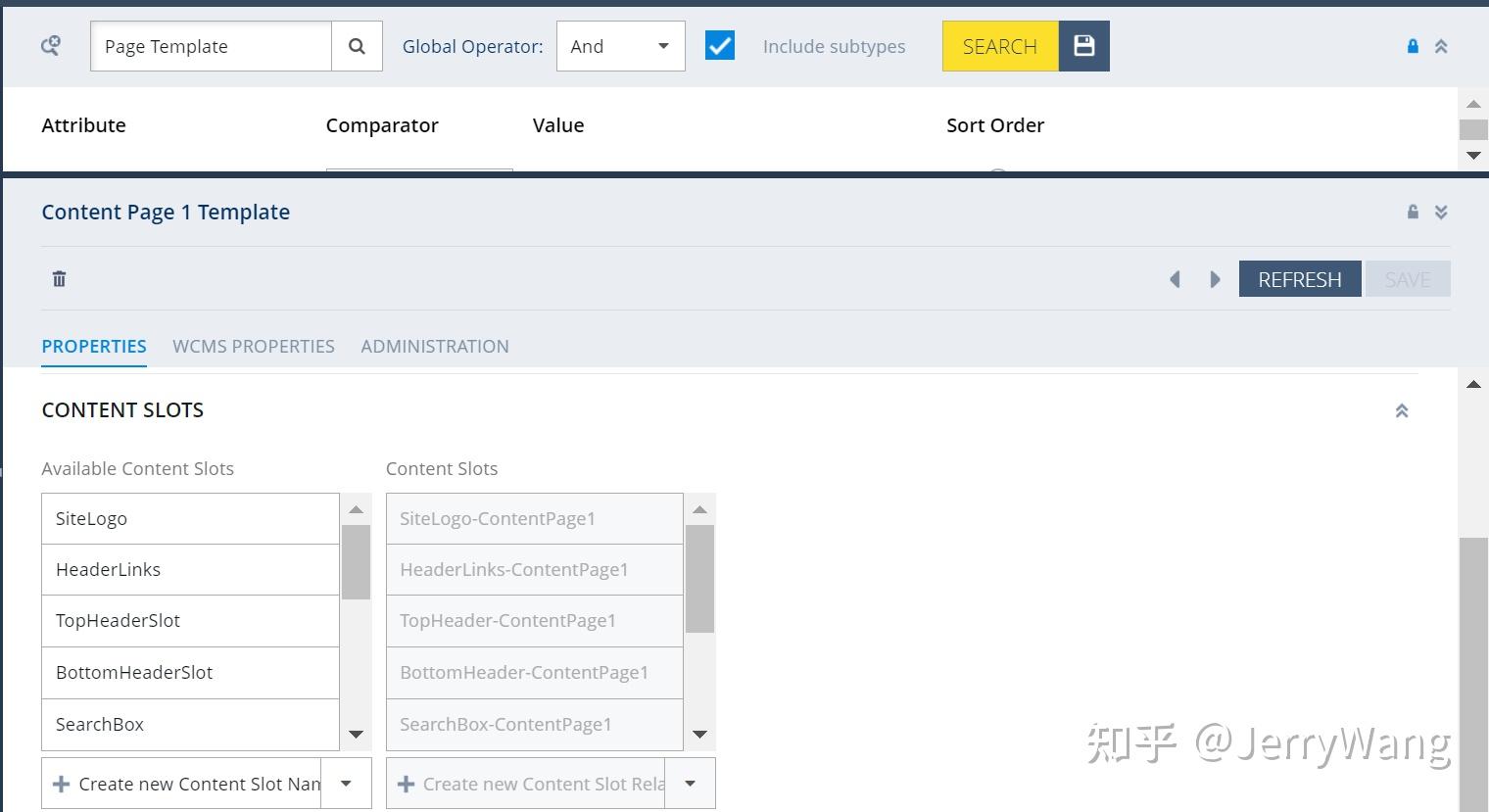Clear the current search criteria icon
Screen dimensions: 1489x812
coord(49,45)
